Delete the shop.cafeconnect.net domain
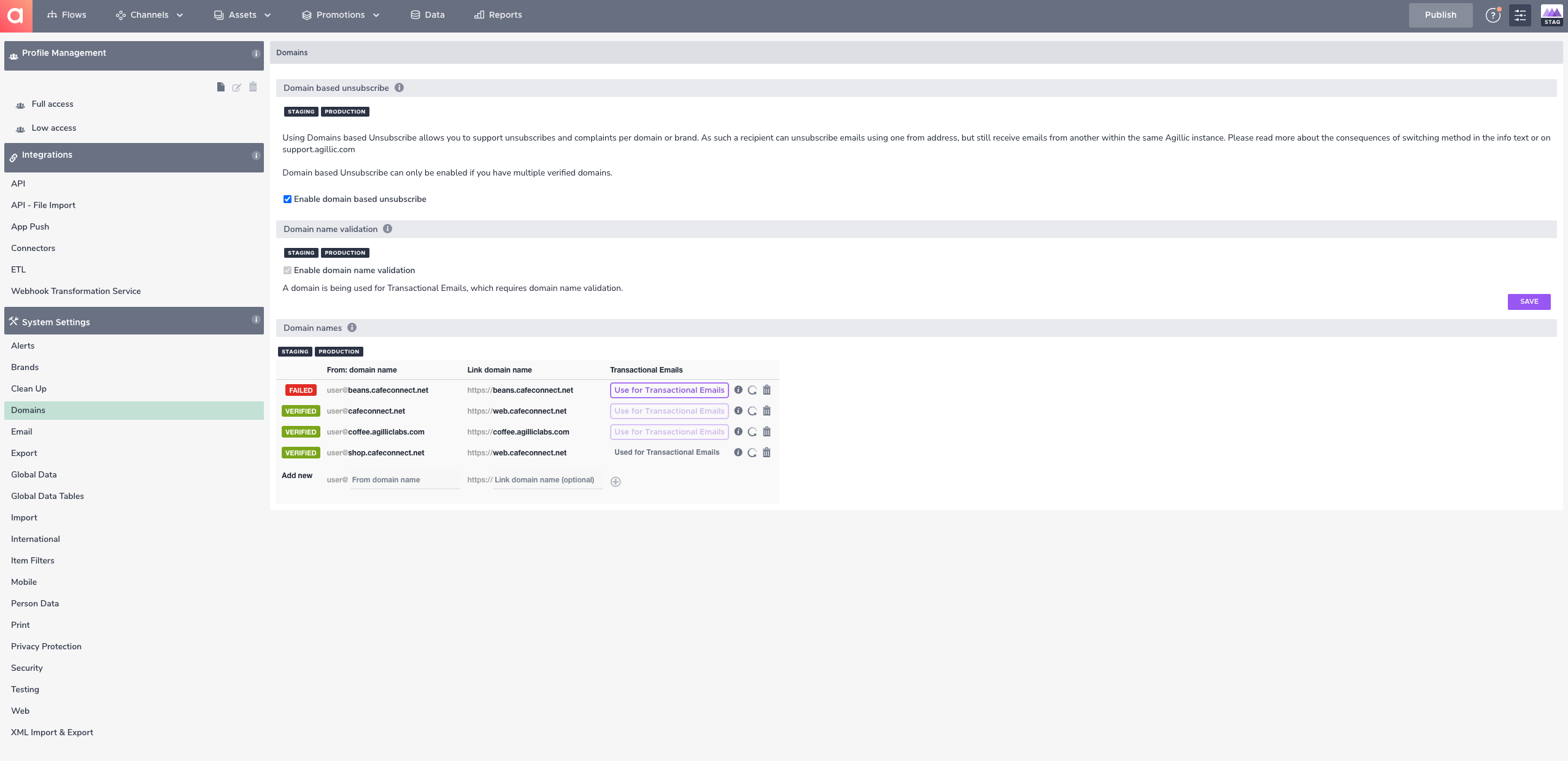 pyautogui.click(x=767, y=453)
